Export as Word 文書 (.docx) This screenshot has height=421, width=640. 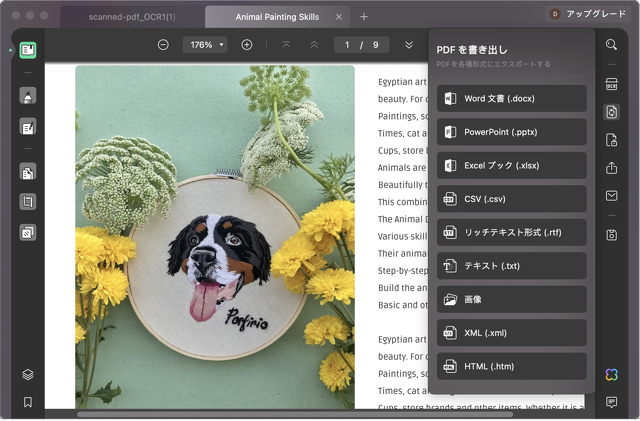[x=512, y=98]
